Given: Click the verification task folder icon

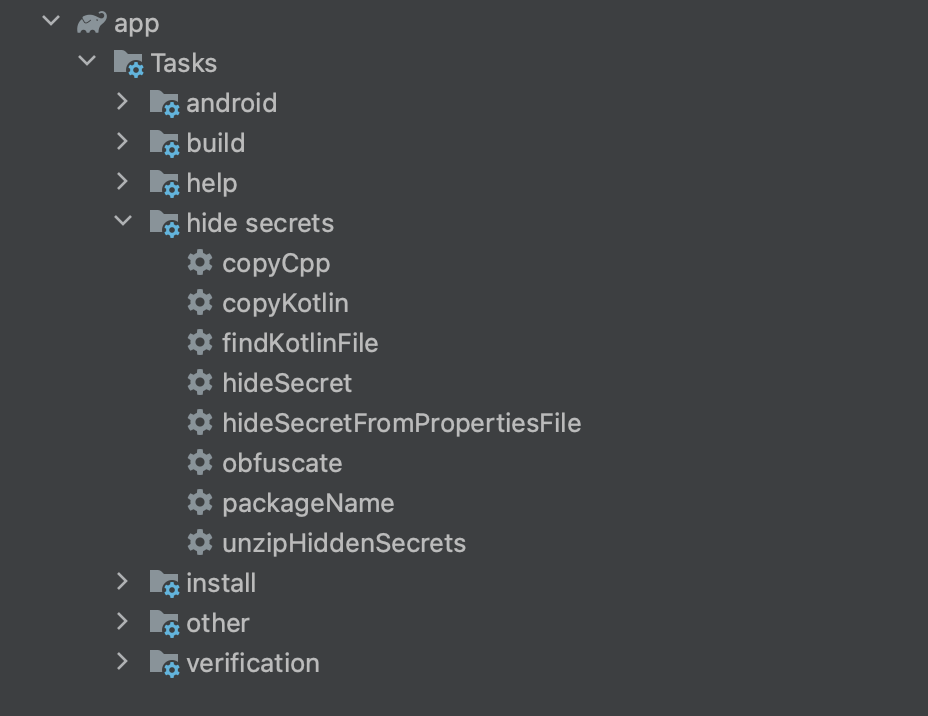Looking at the screenshot, I should click(164, 663).
